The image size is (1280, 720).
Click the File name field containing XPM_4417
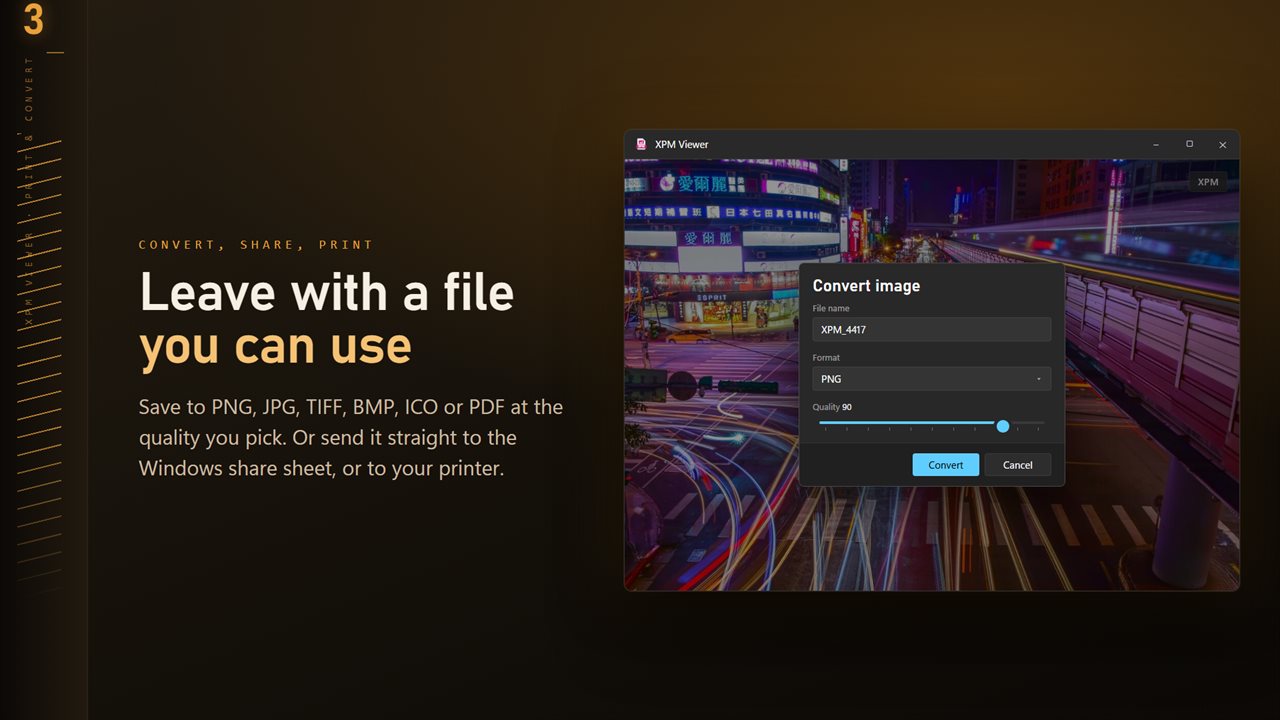tap(931, 329)
